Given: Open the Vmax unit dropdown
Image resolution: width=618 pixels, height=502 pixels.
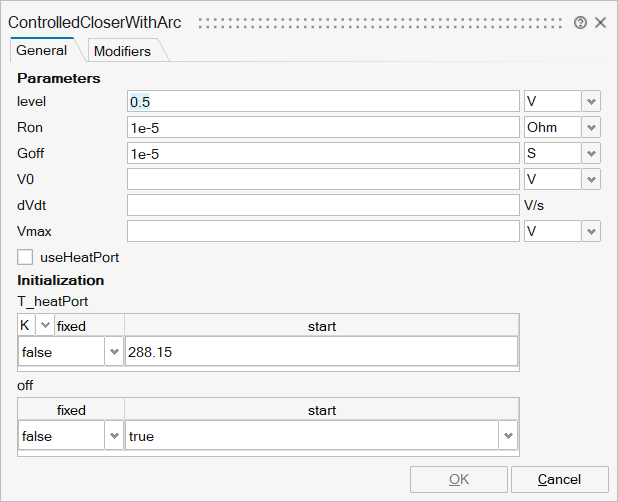Looking at the screenshot, I should click(591, 231).
